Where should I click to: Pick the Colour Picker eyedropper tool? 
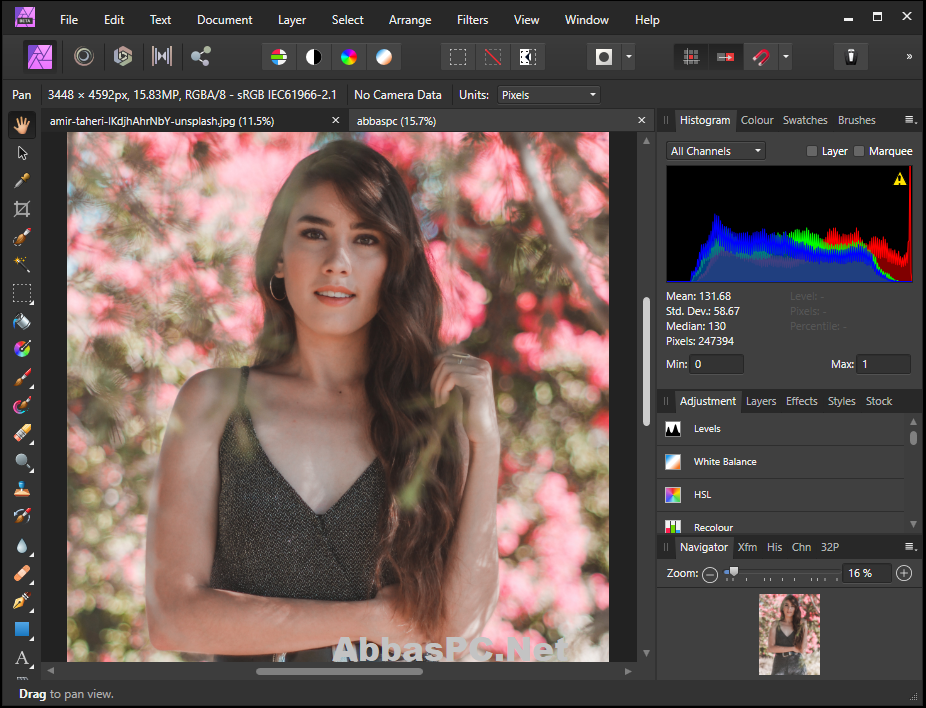tap(22, 180)
